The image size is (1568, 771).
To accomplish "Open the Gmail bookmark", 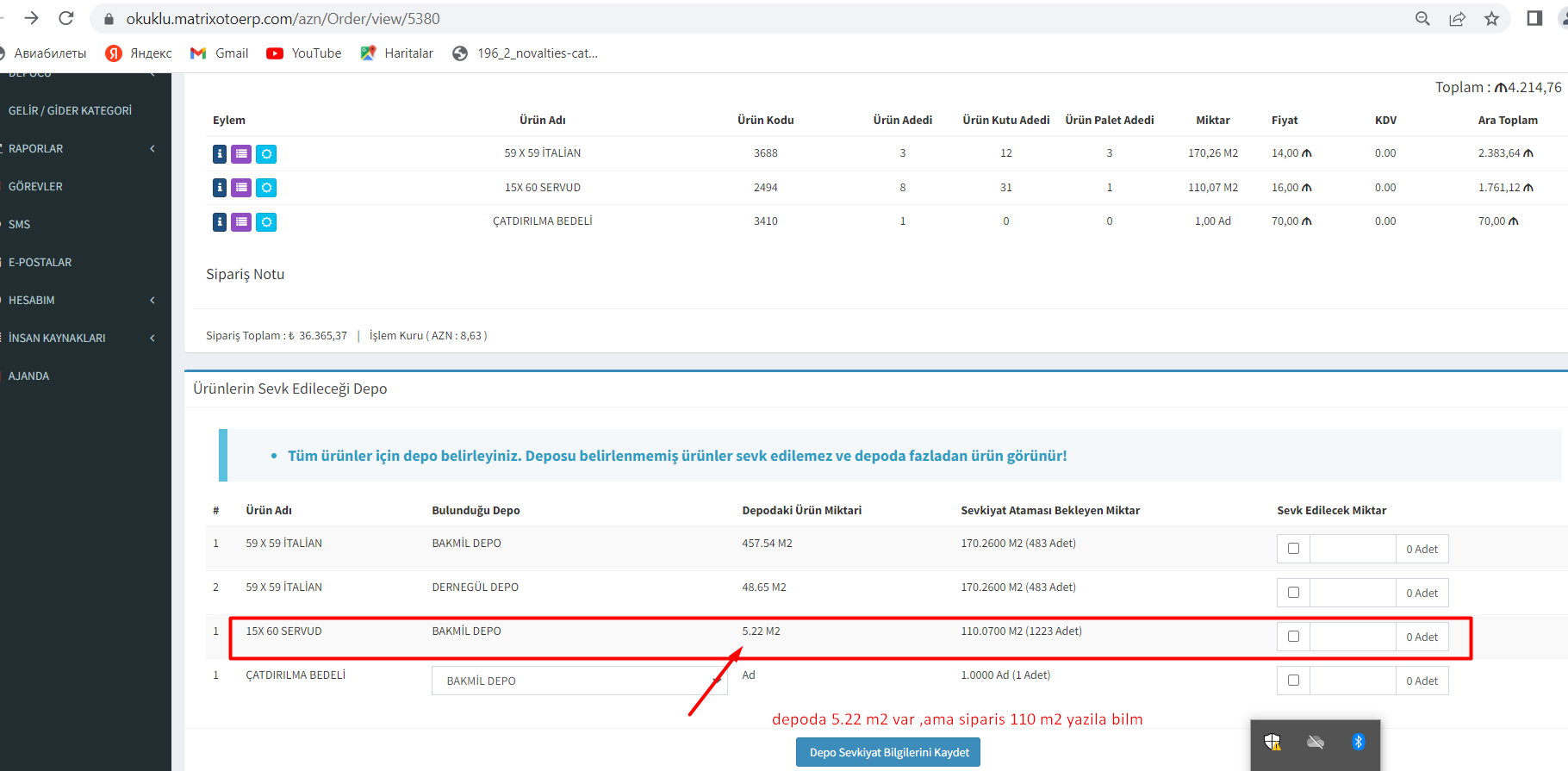I will [x=220, y=53].
